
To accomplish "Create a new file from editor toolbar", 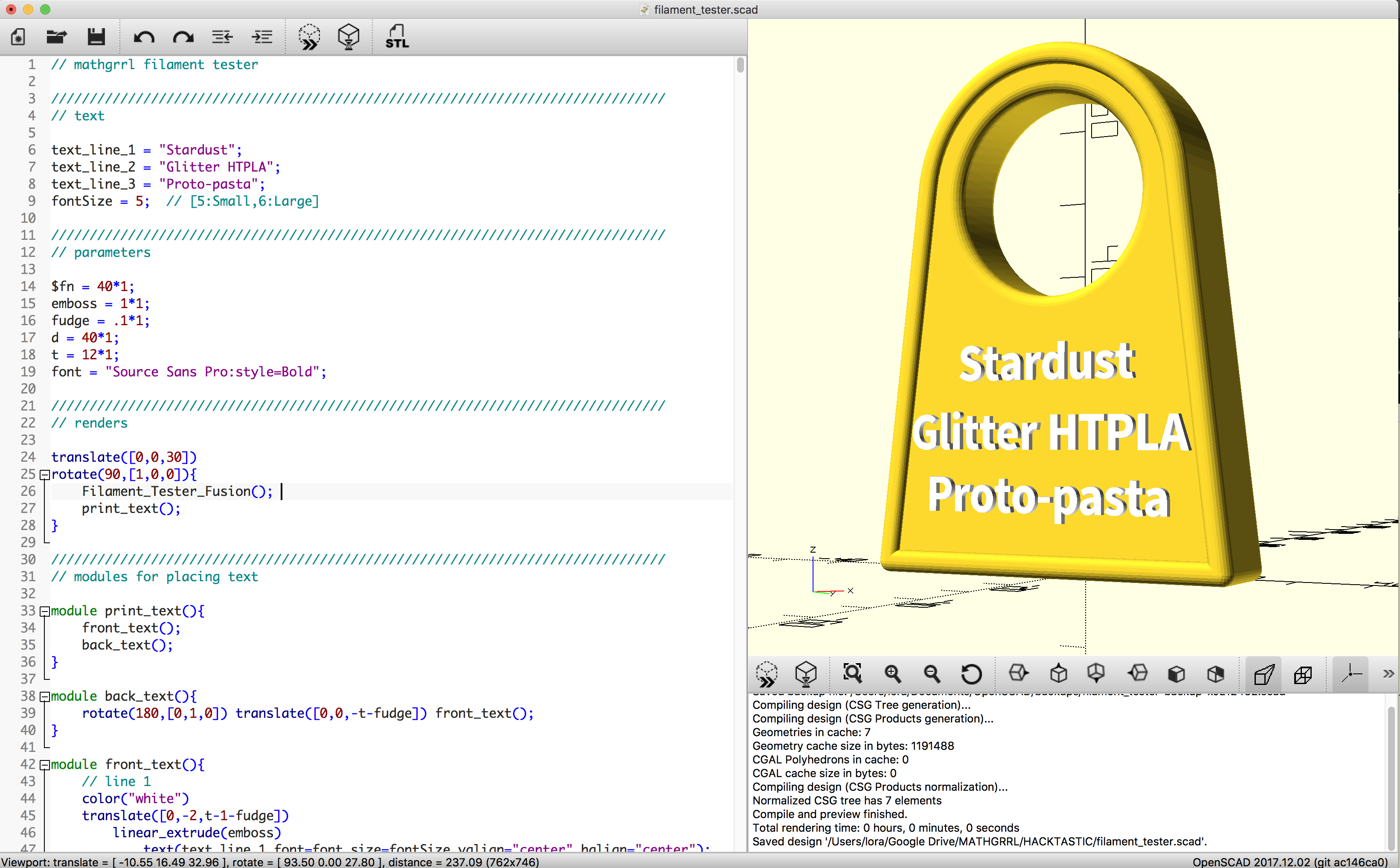I will [x=18, y=37].
